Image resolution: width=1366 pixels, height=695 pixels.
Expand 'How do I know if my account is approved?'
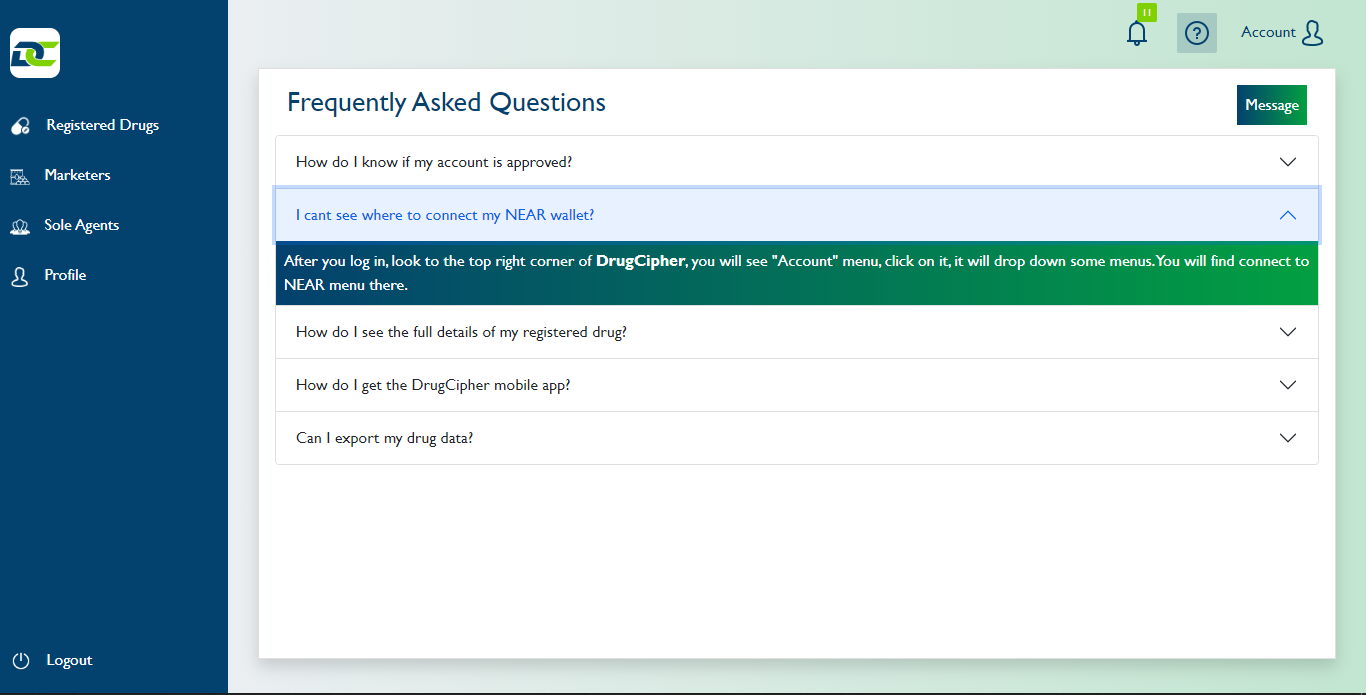click(797, 162)
